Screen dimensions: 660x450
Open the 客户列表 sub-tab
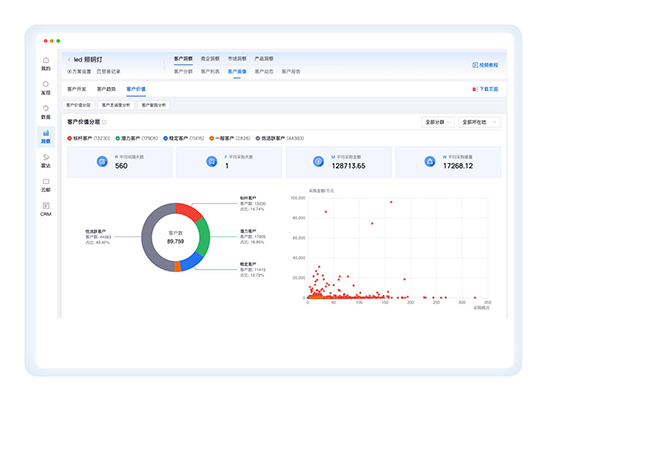[x=210, y=72]
